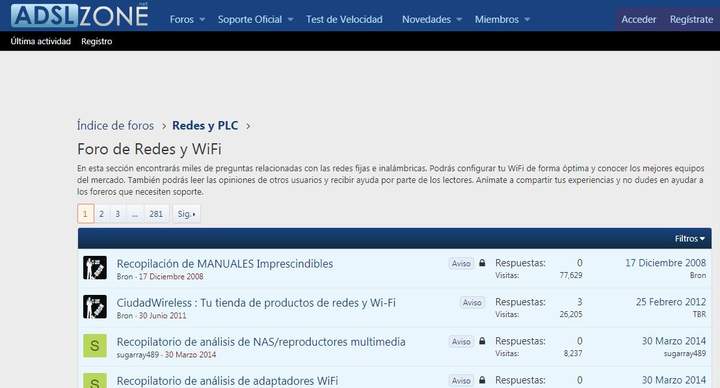This screenshot has width=720, height=388.
Task: Open Recopilatorio de análisis de NAS thread
Action: point(261,342)
